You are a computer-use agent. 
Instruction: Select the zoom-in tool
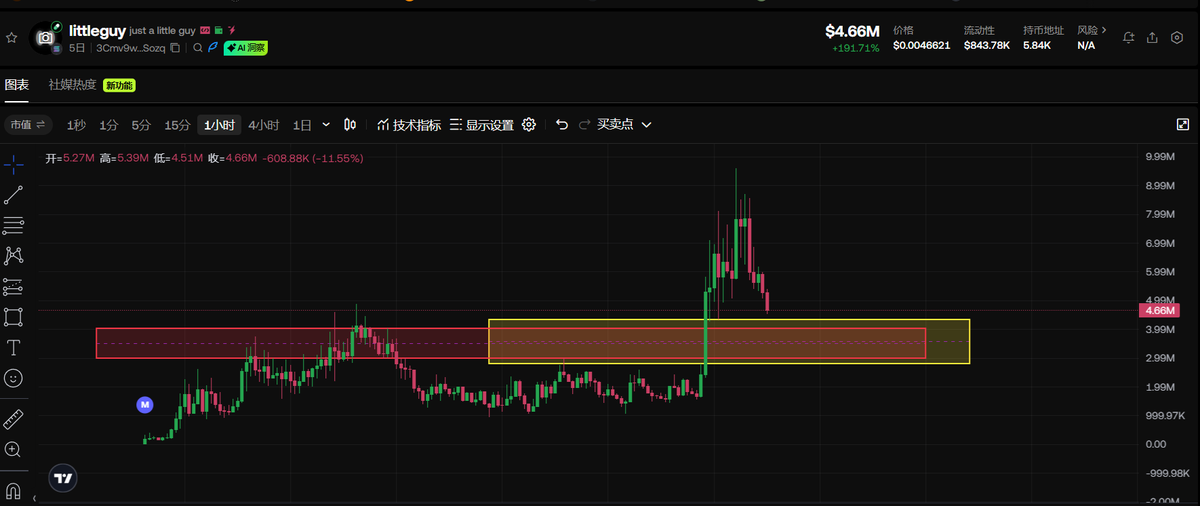[13, 450]
